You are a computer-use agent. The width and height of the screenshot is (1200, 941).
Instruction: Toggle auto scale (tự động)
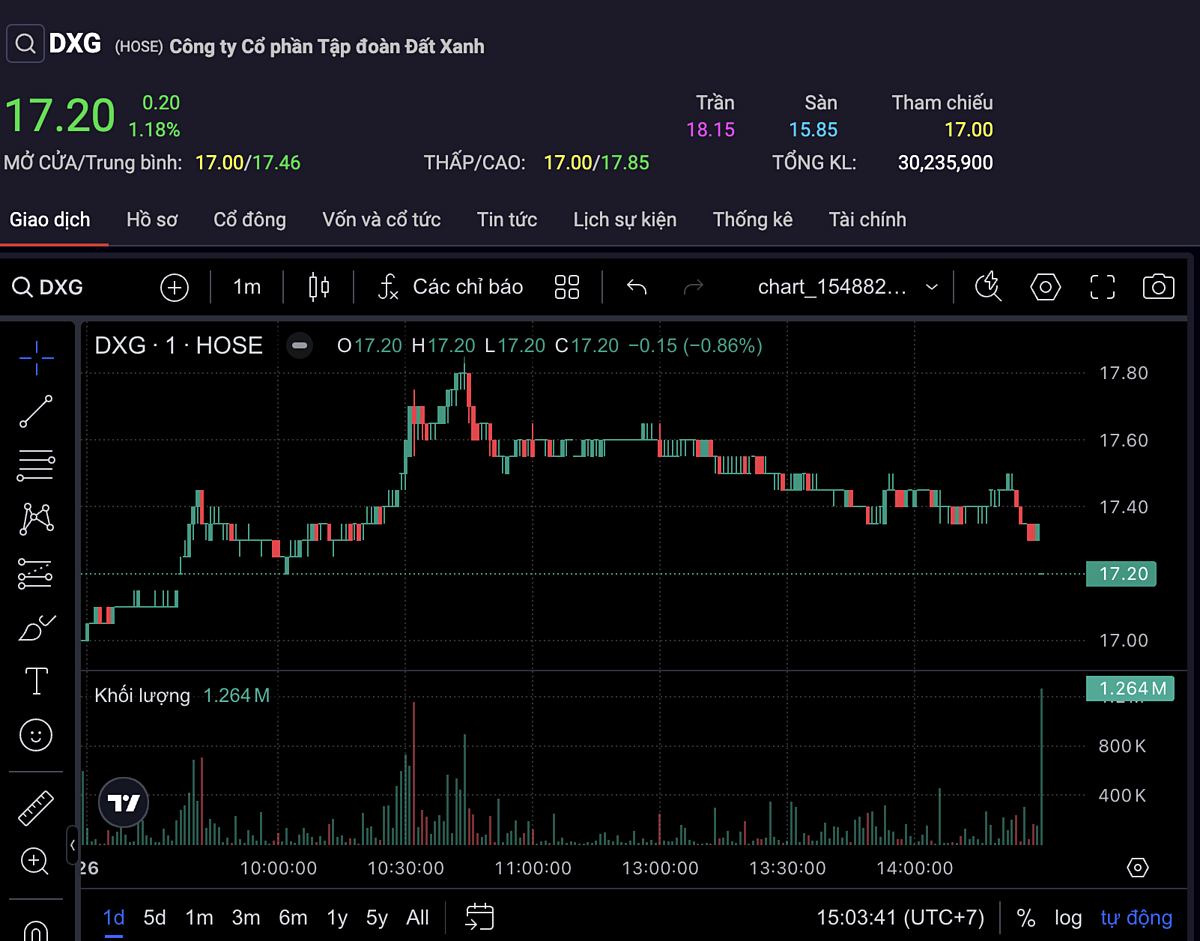point(1136,917)
